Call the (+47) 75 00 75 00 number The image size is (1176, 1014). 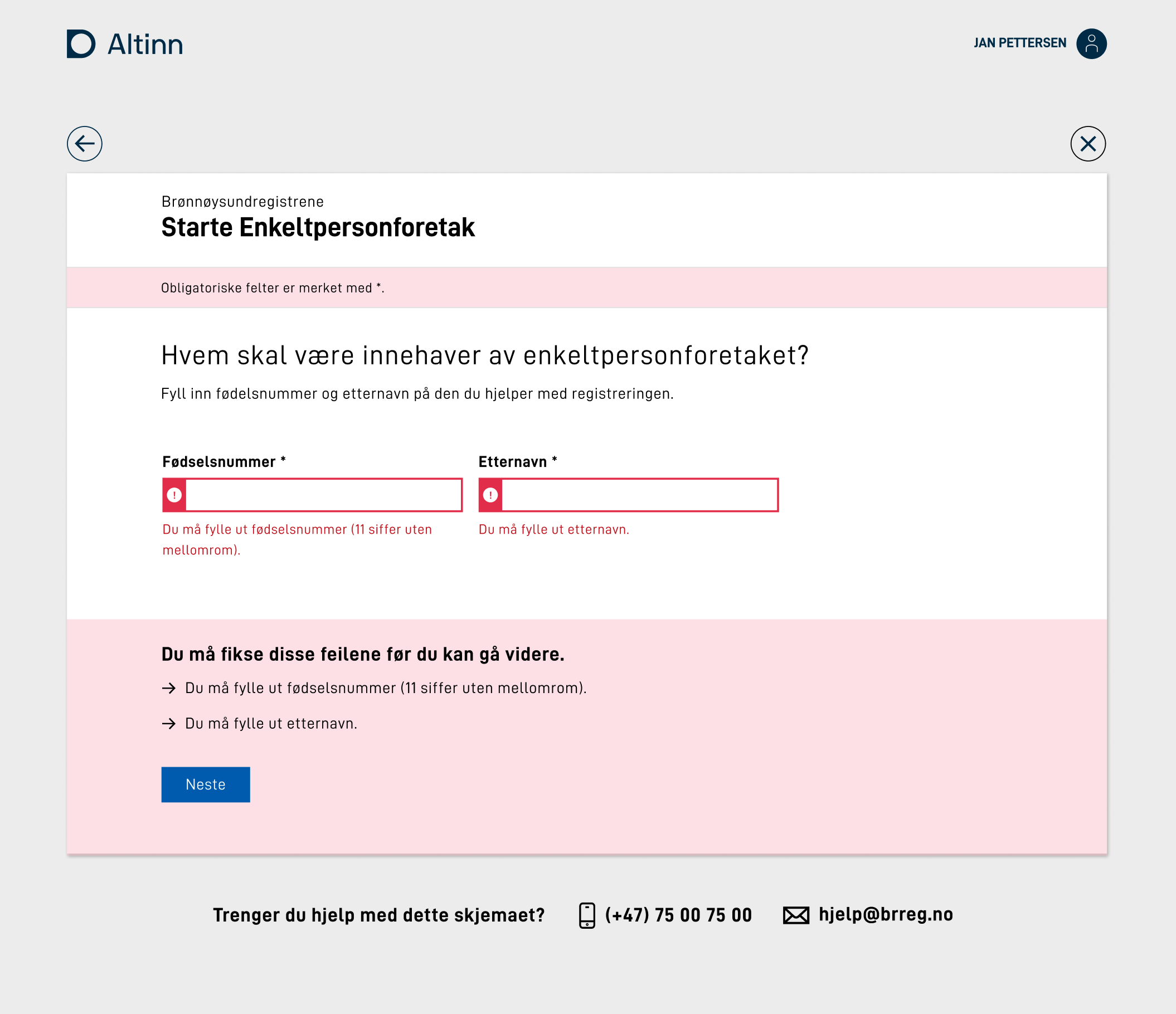coord(678,914)
